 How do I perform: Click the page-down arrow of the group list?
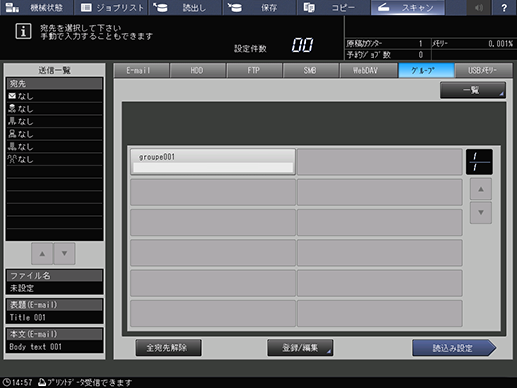tap(481, 212)
